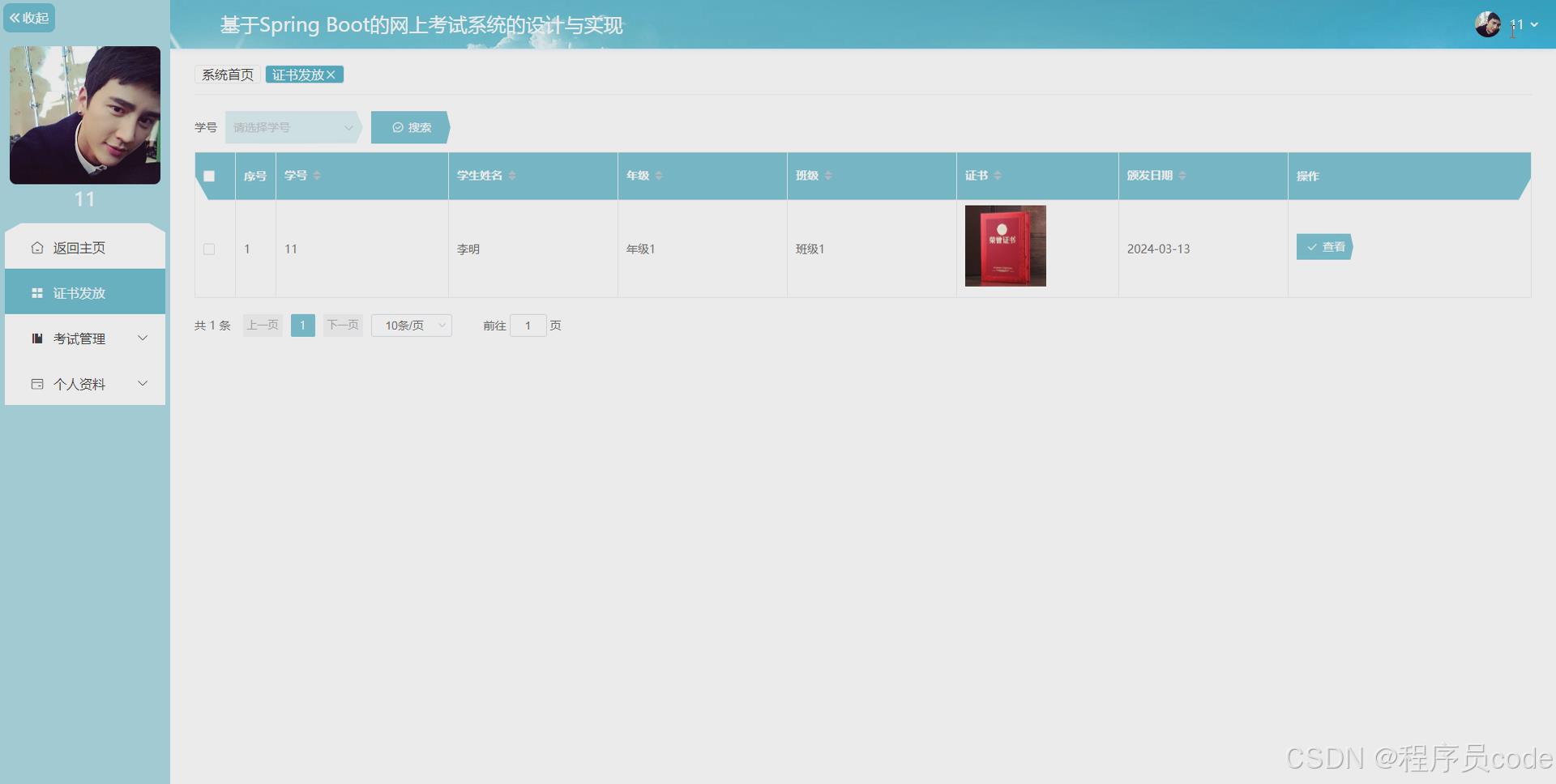Click the large profile photo in sidebar

pyautogui.click(x=85, y=115)
